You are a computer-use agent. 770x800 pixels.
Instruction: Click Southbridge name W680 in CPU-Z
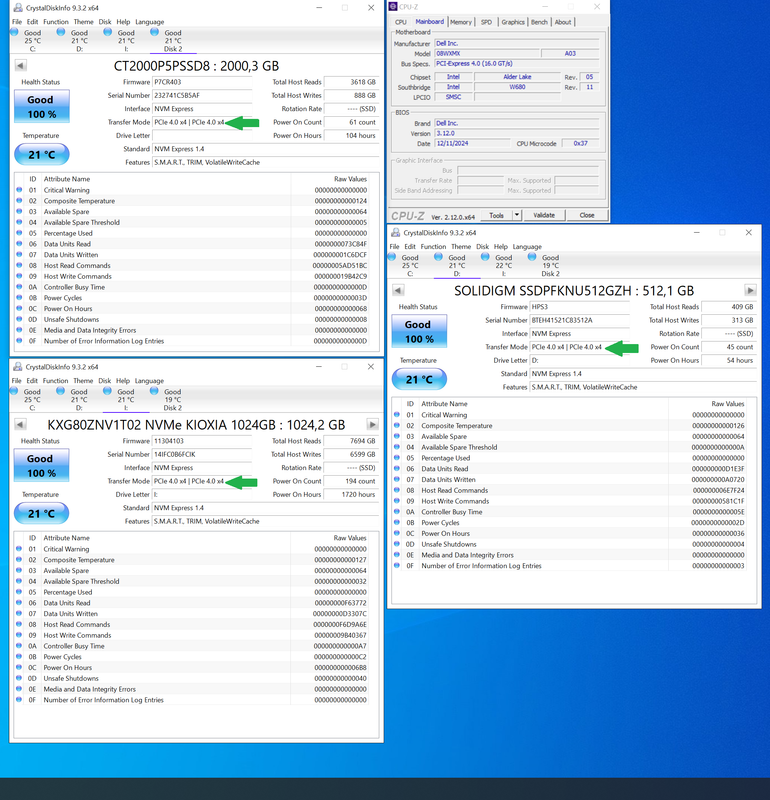point(517,87)
